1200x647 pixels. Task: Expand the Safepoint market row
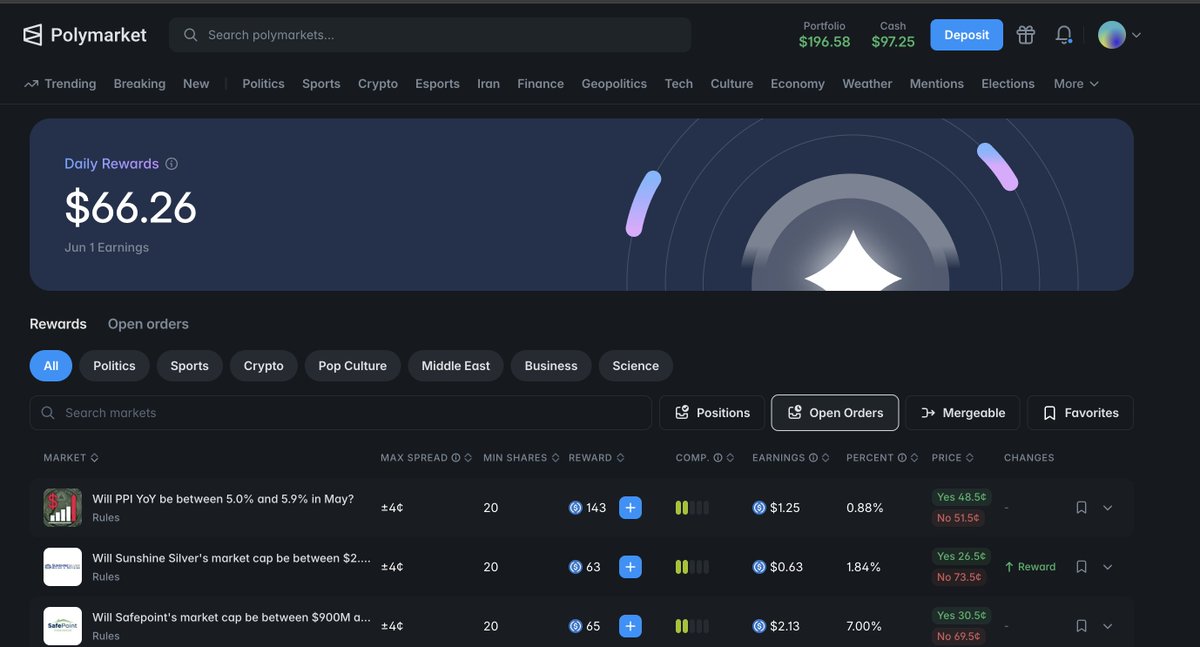click(x=1107, y=626)
